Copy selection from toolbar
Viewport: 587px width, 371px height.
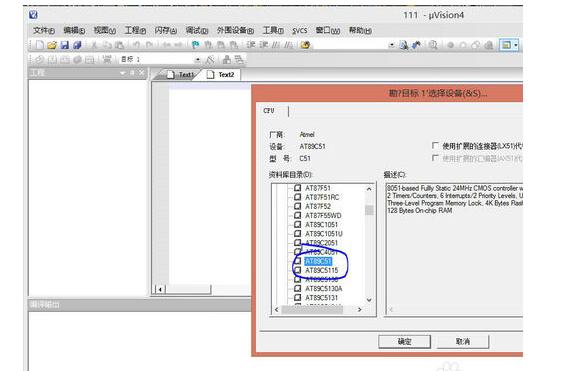tap(107, 45)
